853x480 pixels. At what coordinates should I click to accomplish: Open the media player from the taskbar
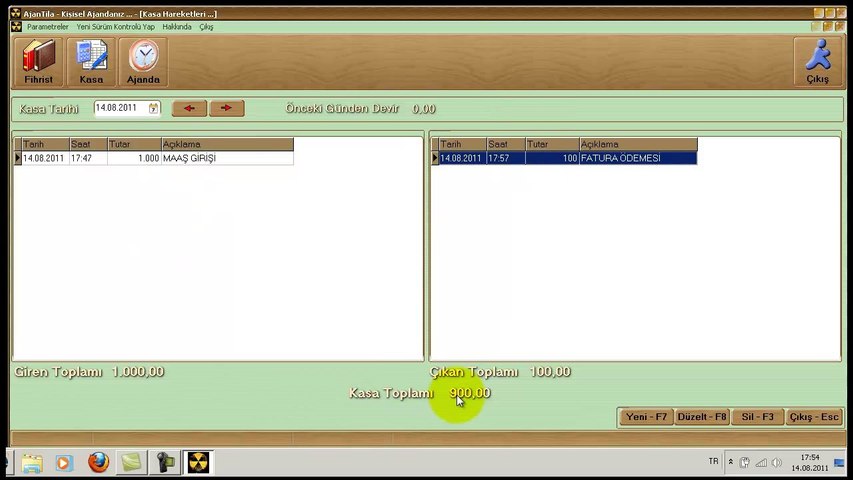coord(64,463)
